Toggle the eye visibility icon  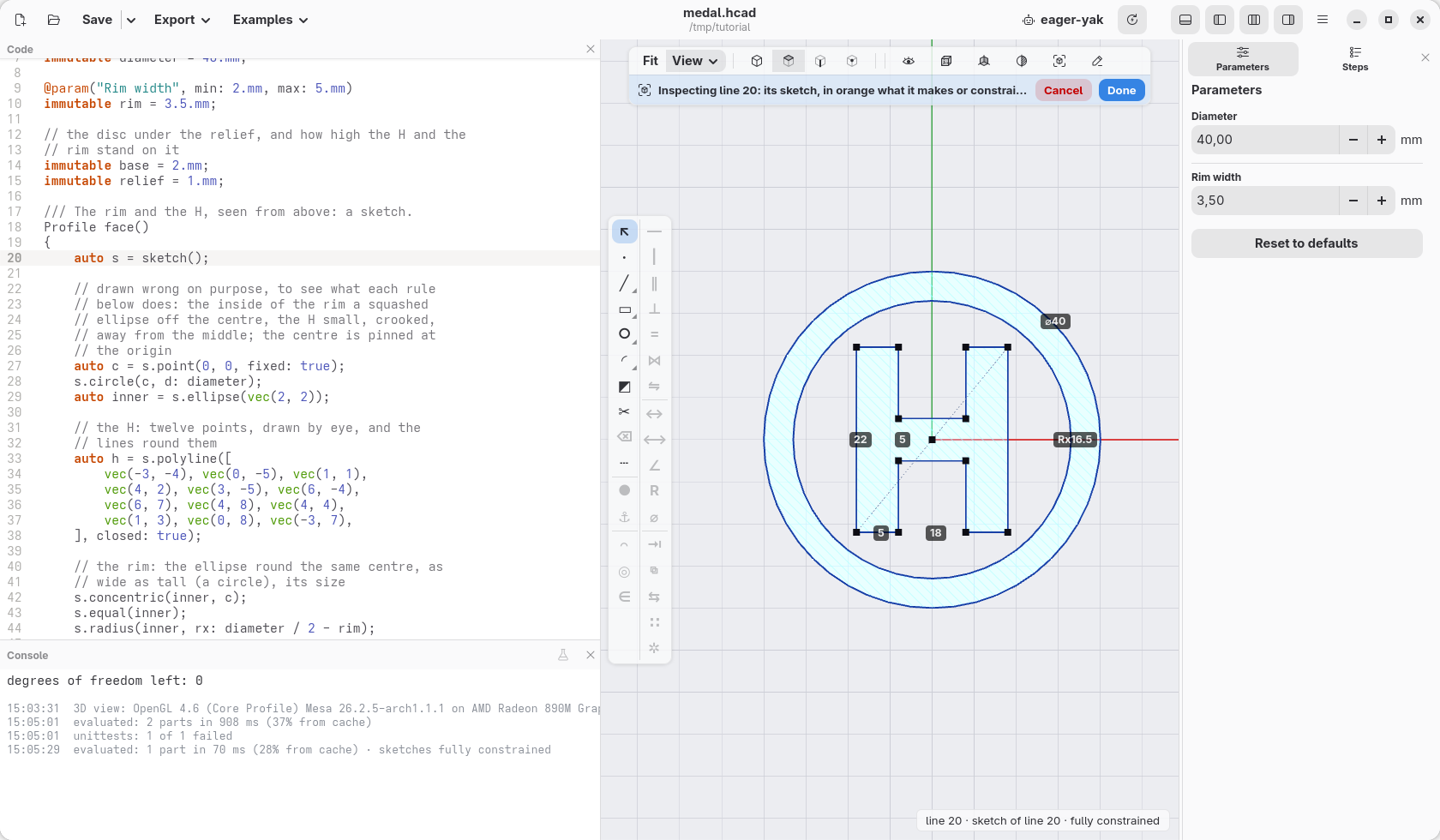point(909,61)
